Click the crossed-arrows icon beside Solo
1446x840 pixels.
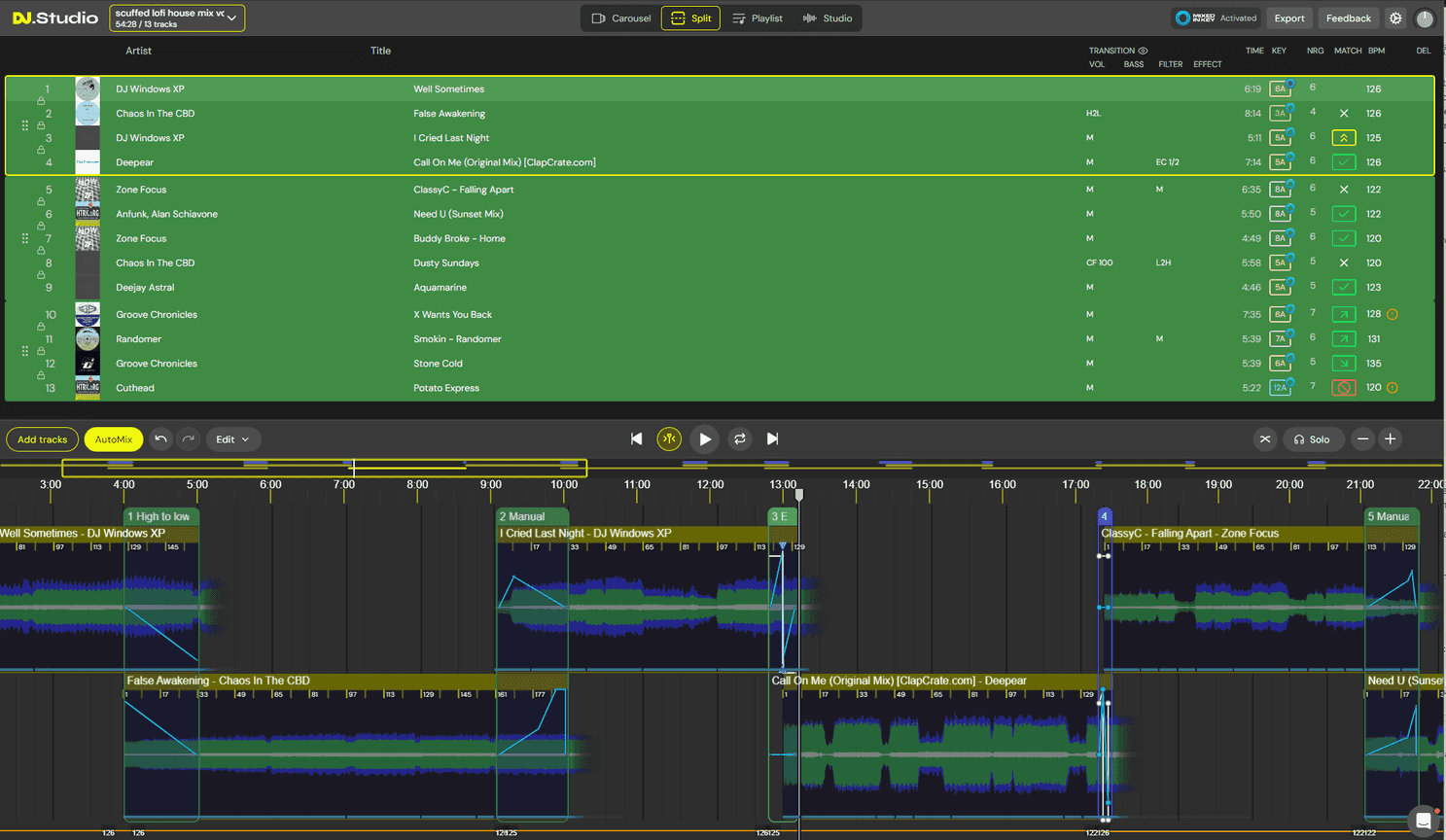(1265, 439)
